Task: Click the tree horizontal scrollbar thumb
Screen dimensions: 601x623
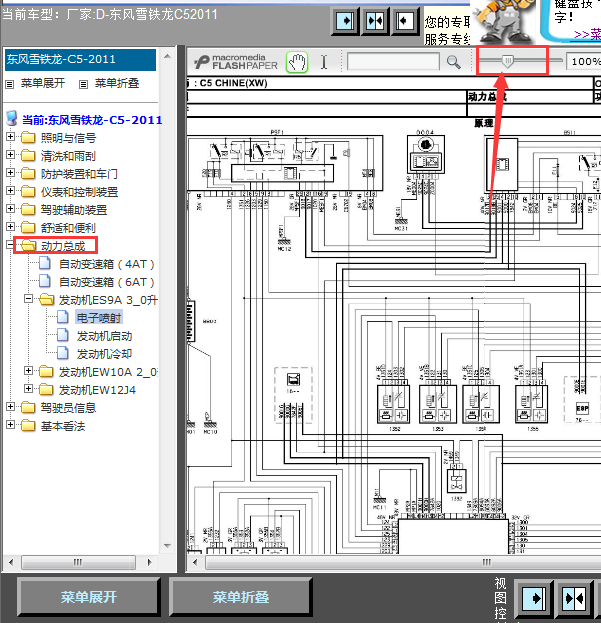Action: point(78,562)
